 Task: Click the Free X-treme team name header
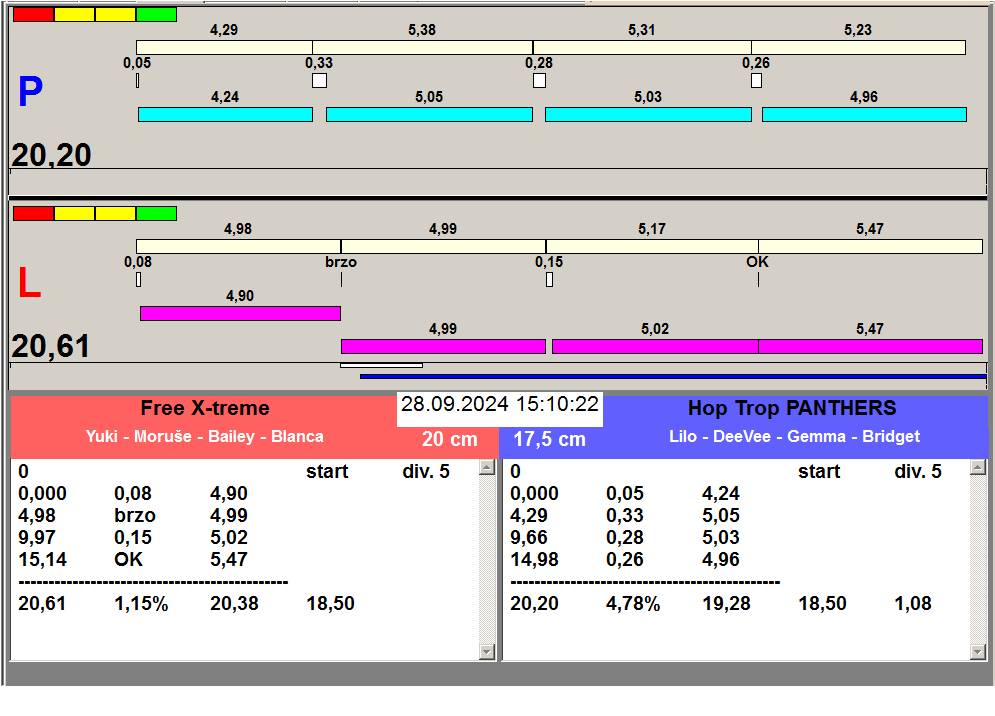click(x=204, y=408)
